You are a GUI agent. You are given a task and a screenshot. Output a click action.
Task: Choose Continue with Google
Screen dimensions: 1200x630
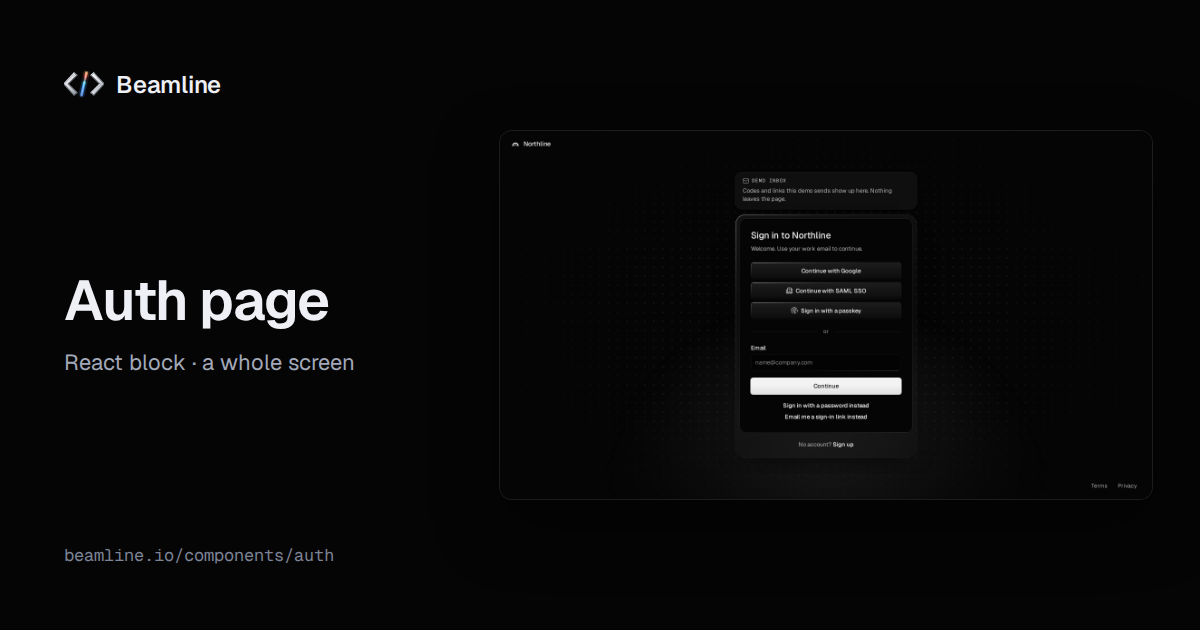click(x=826, y=271)
